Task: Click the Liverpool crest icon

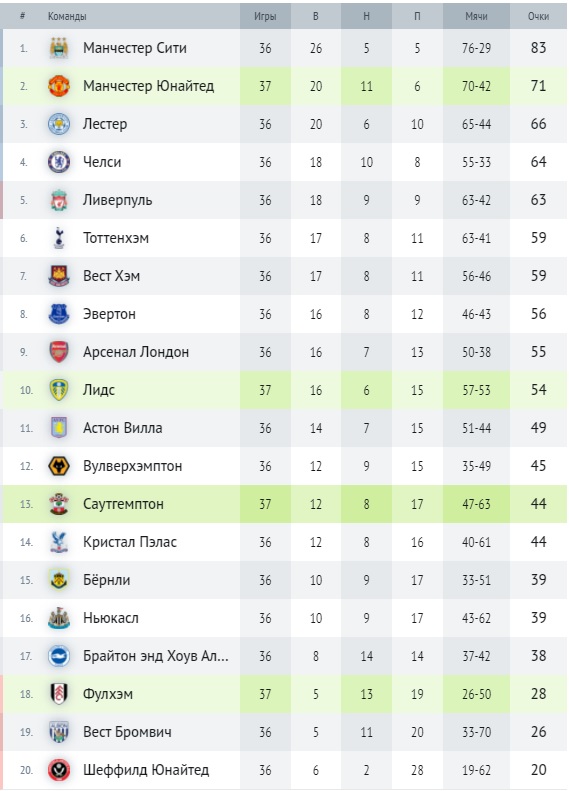Action: (x=59, y=200)
